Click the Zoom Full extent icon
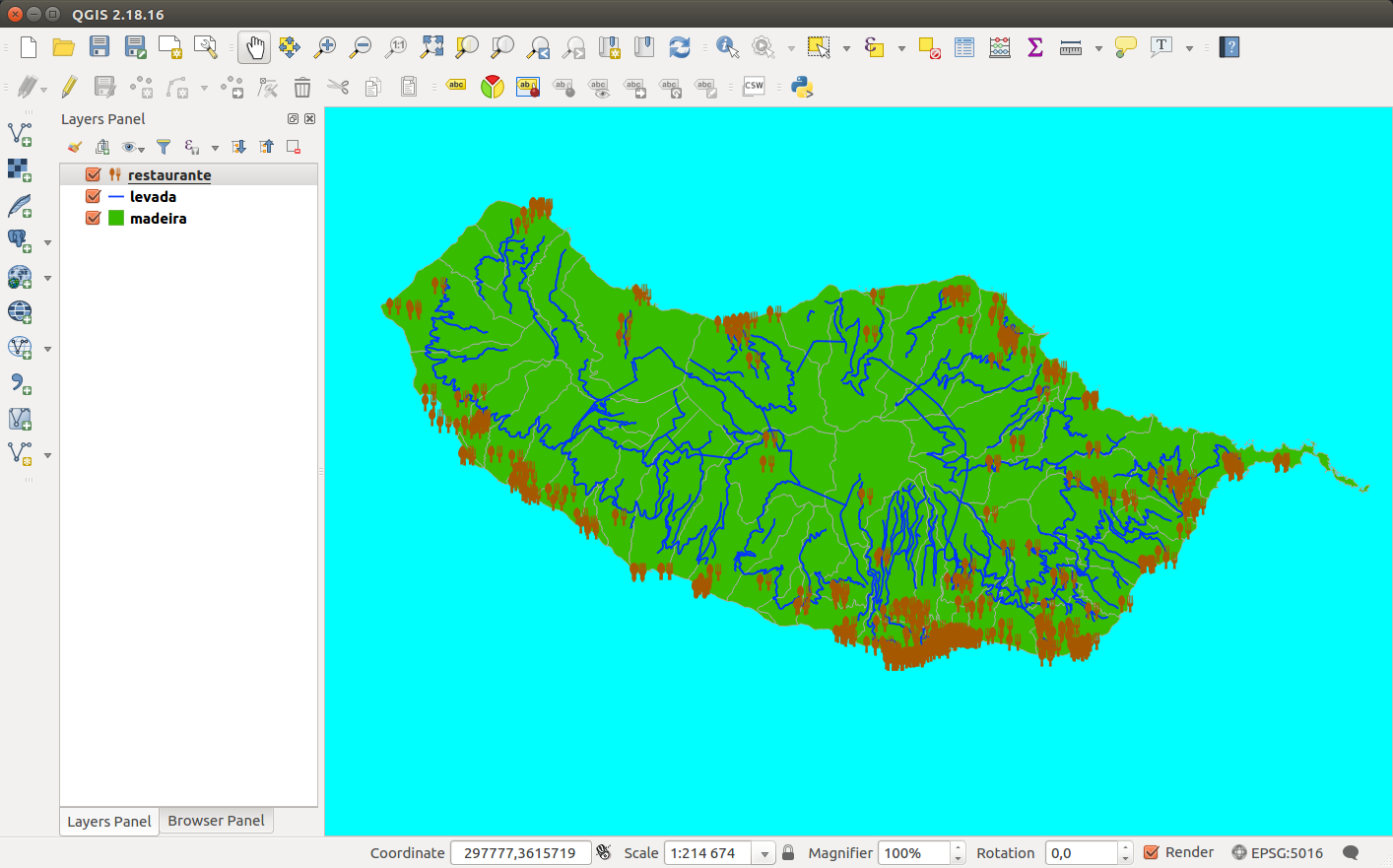 point(431,47)
